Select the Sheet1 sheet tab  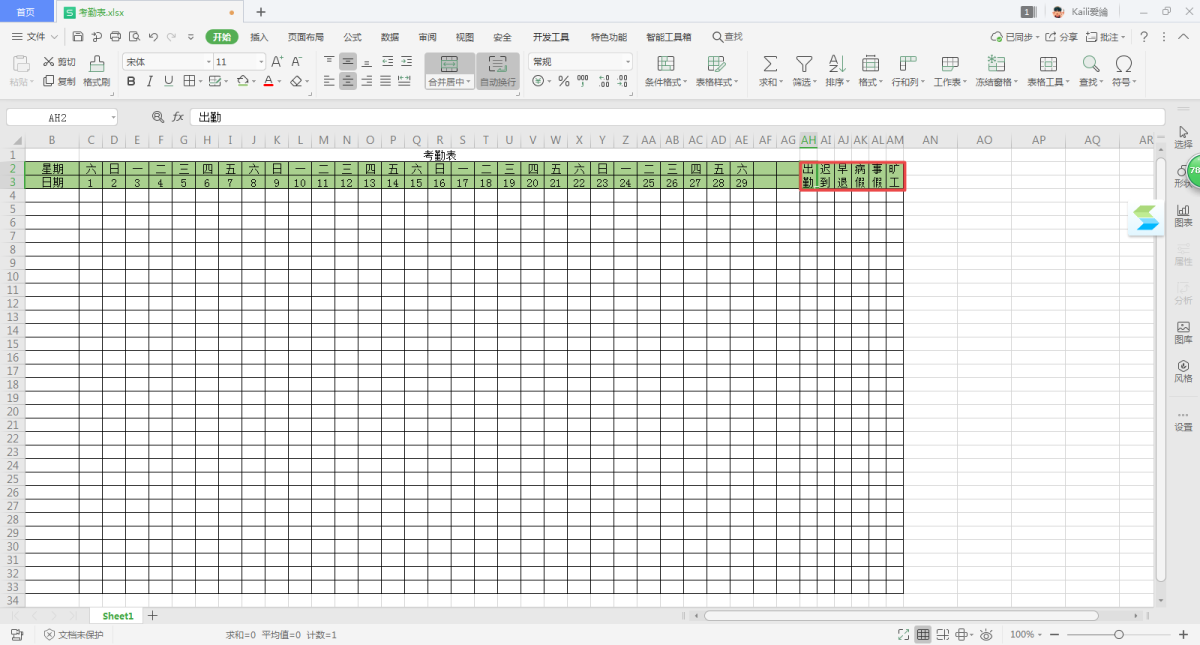point(118,616)
